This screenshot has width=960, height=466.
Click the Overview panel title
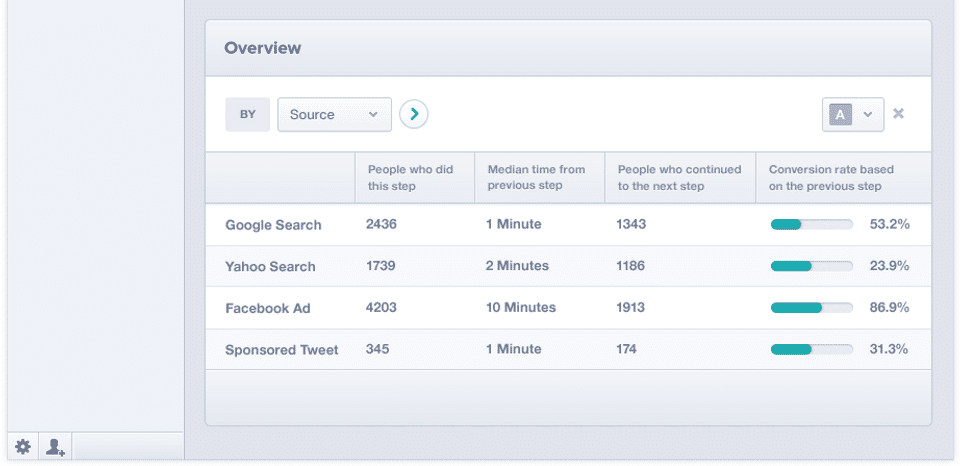(262, 48)
